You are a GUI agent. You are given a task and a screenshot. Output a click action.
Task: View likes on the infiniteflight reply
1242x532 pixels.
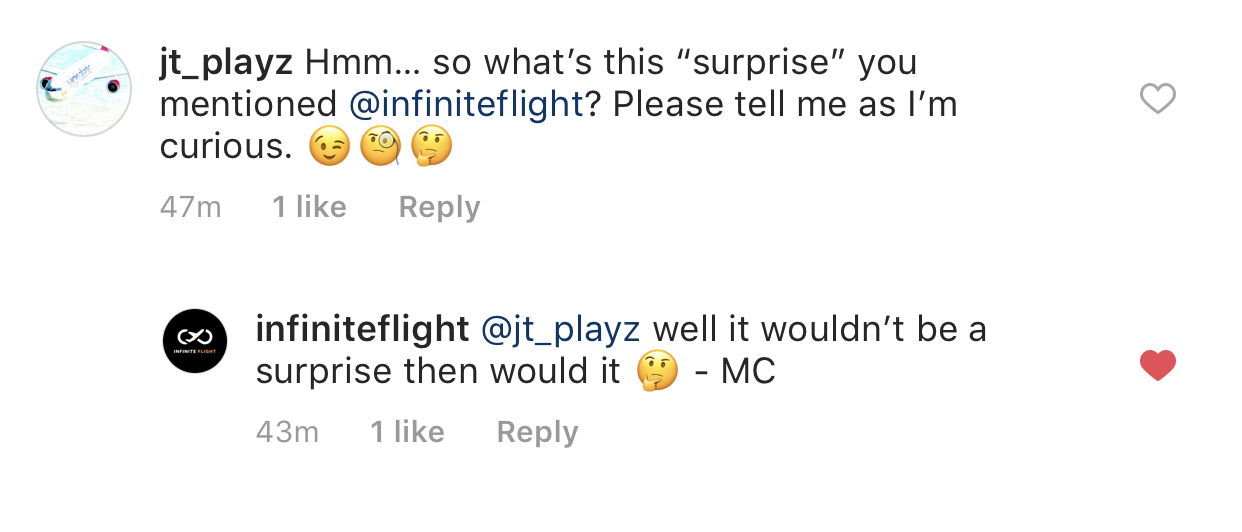coord(407,432)
